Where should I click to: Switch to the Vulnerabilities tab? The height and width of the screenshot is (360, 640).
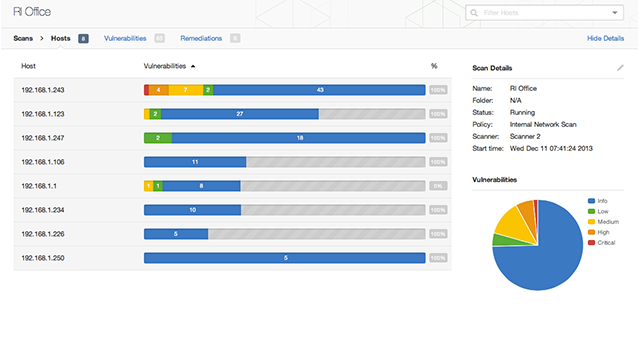125,38
